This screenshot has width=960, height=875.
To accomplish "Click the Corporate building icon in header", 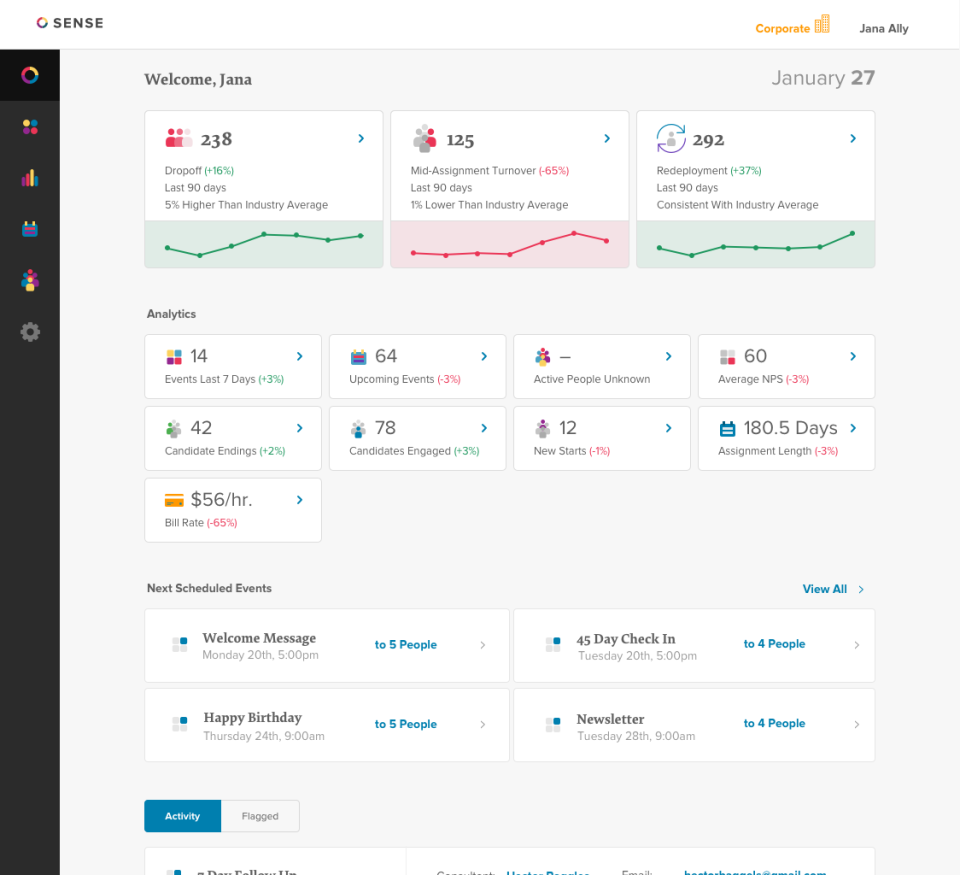I will pyautogui.click(x=822, y=24).
